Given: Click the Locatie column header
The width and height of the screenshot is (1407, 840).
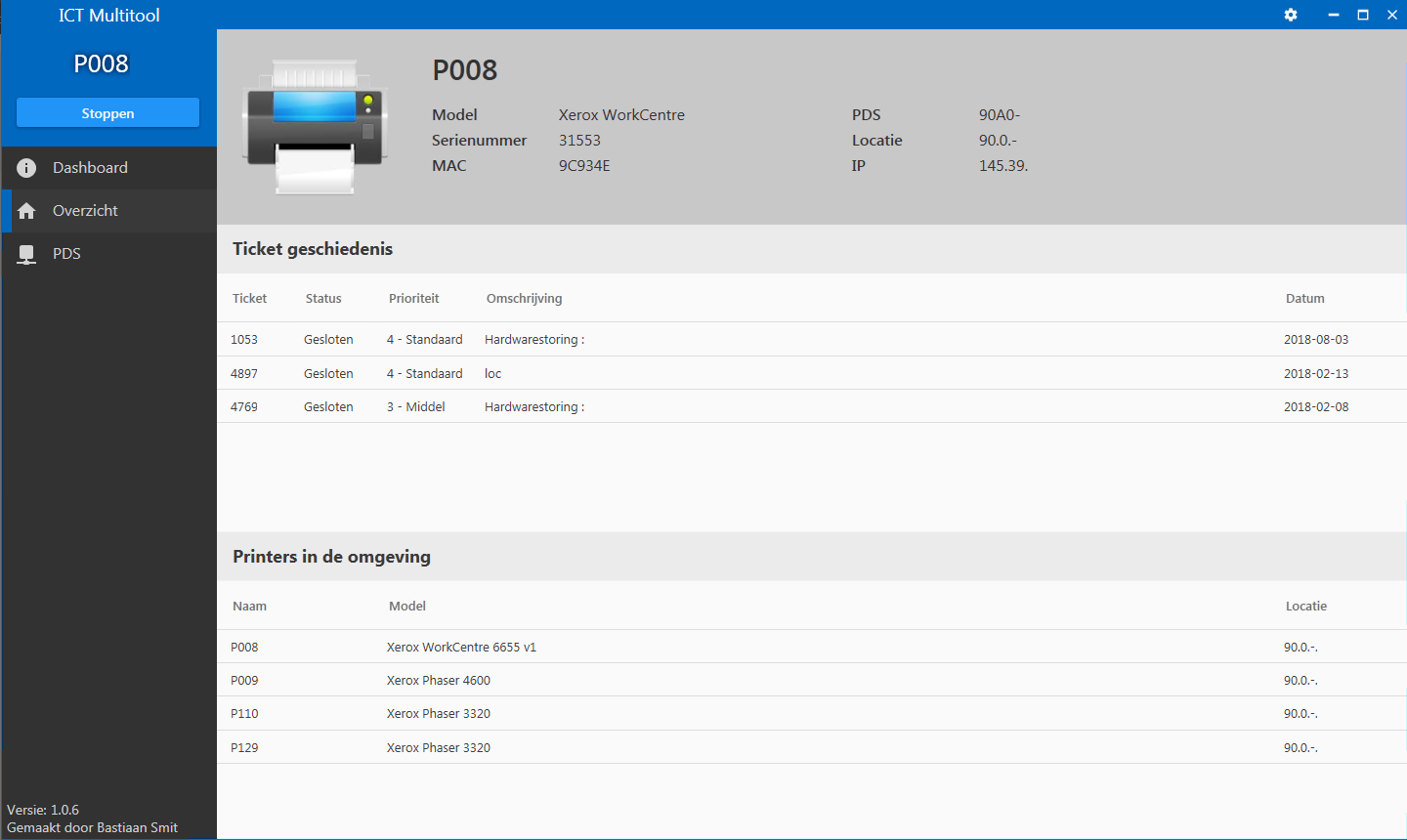Looking at the screenshot, I should pos(1305,607).
